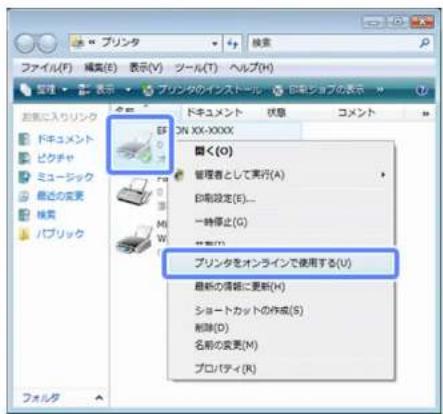Click the 検索 icon in favorites sidebar
The width and height of the screenshot is (443, 414).
24,215
